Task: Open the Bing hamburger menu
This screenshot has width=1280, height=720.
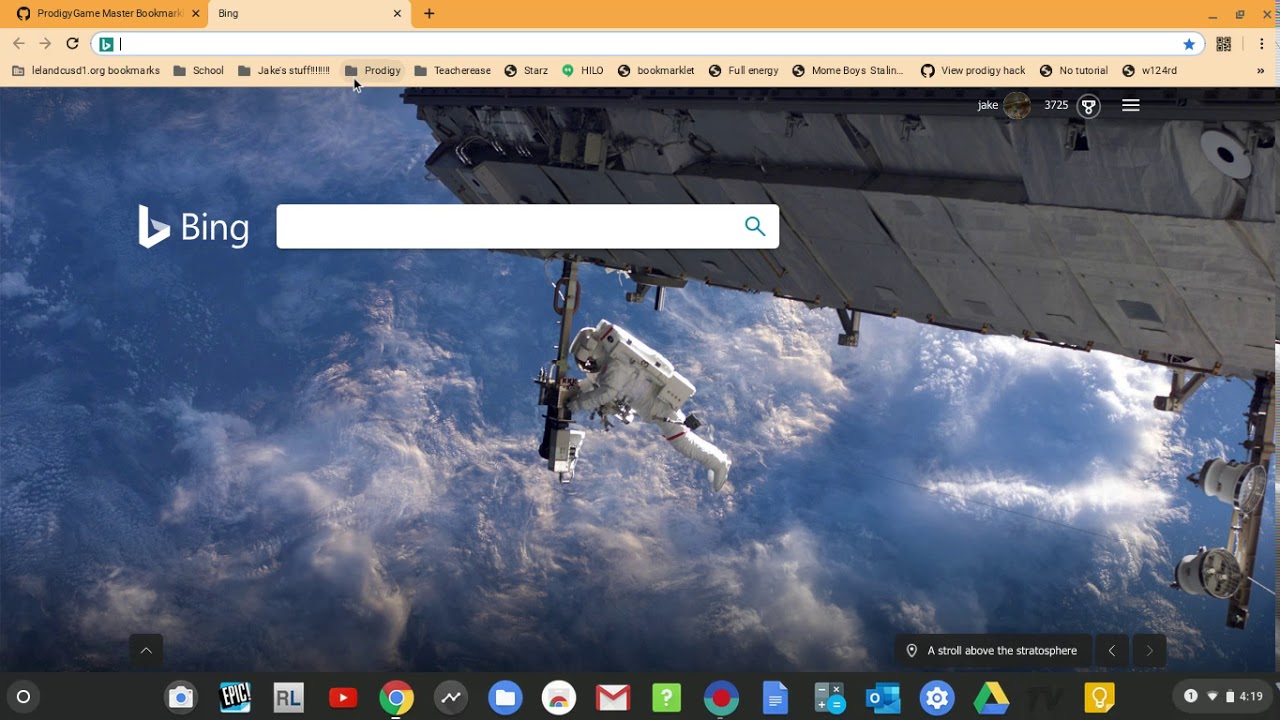Action: pyautogui.click(x=1131, y=105)
